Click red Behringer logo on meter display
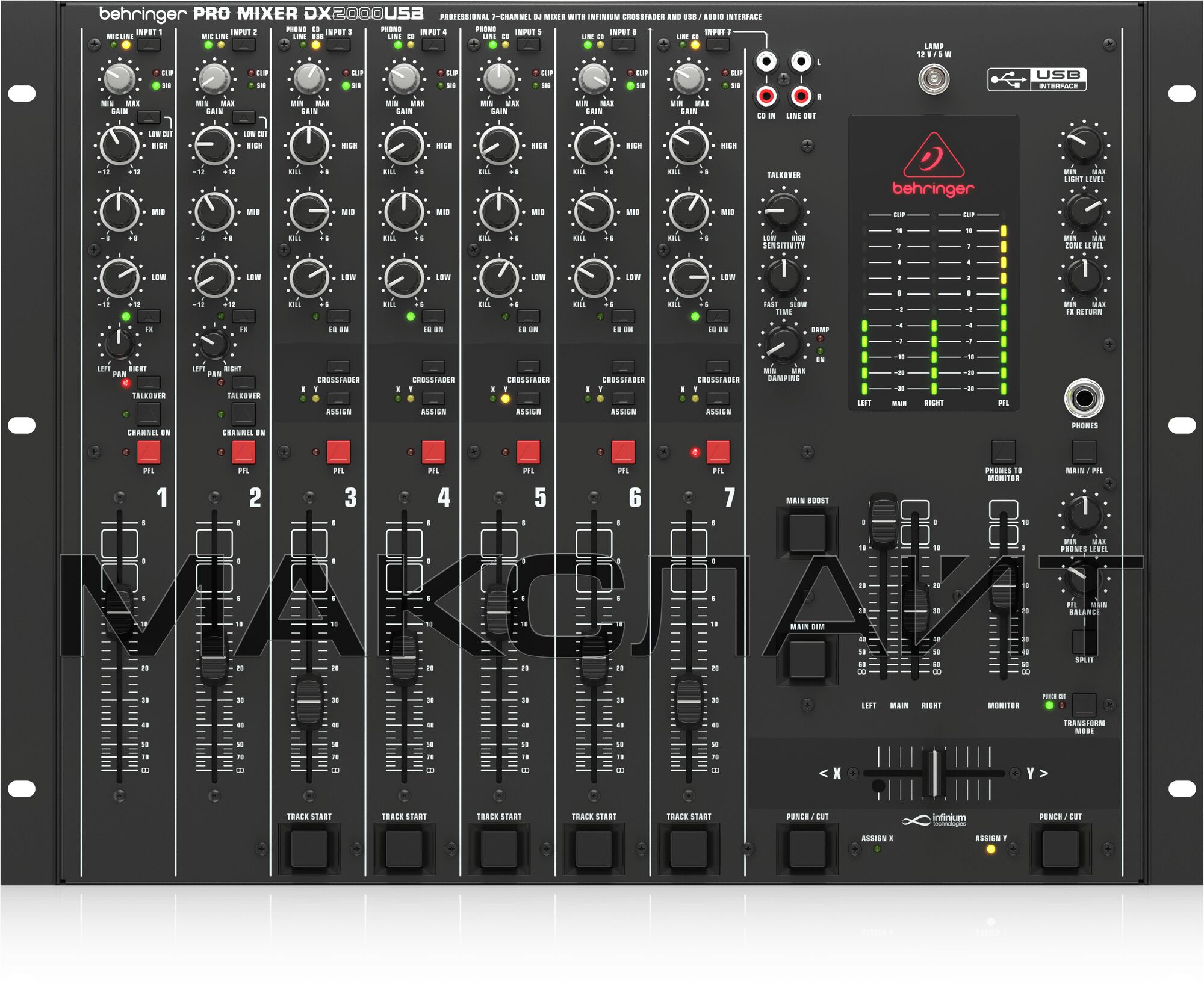The height and width of the screenshot is (991, 1204). (934, 165)
